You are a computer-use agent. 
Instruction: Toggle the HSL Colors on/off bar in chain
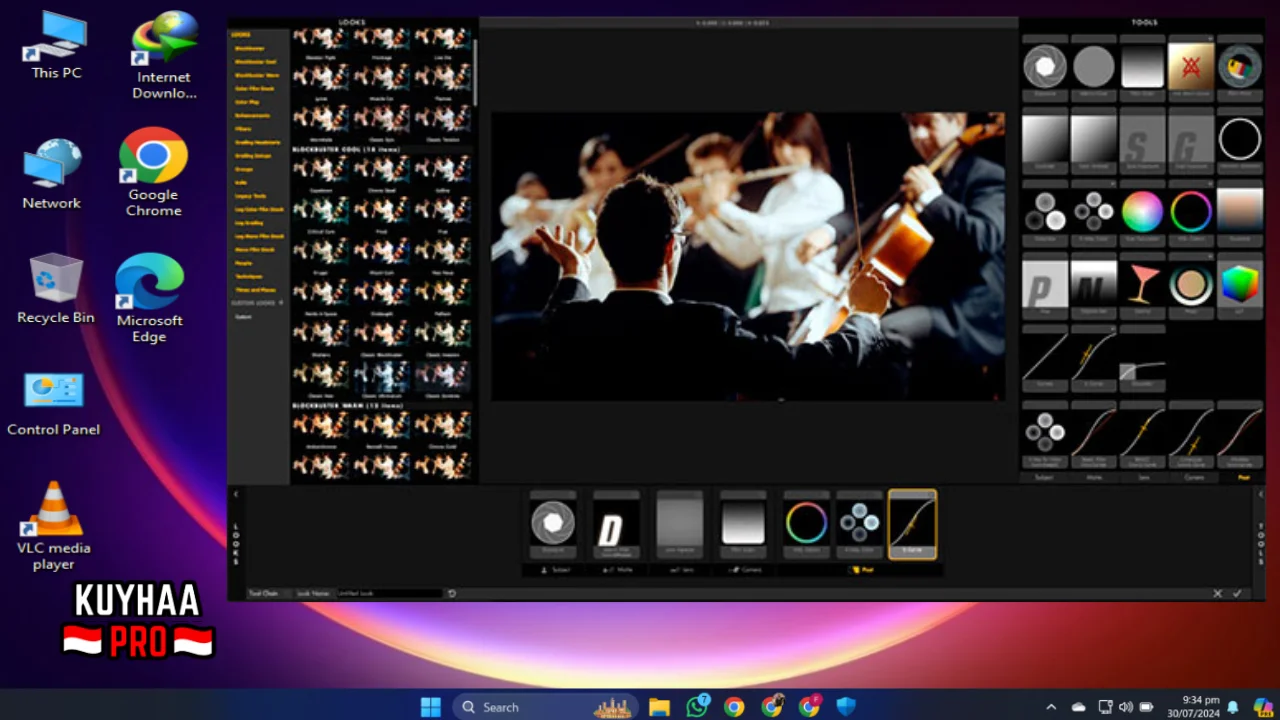tap(806, 495)
